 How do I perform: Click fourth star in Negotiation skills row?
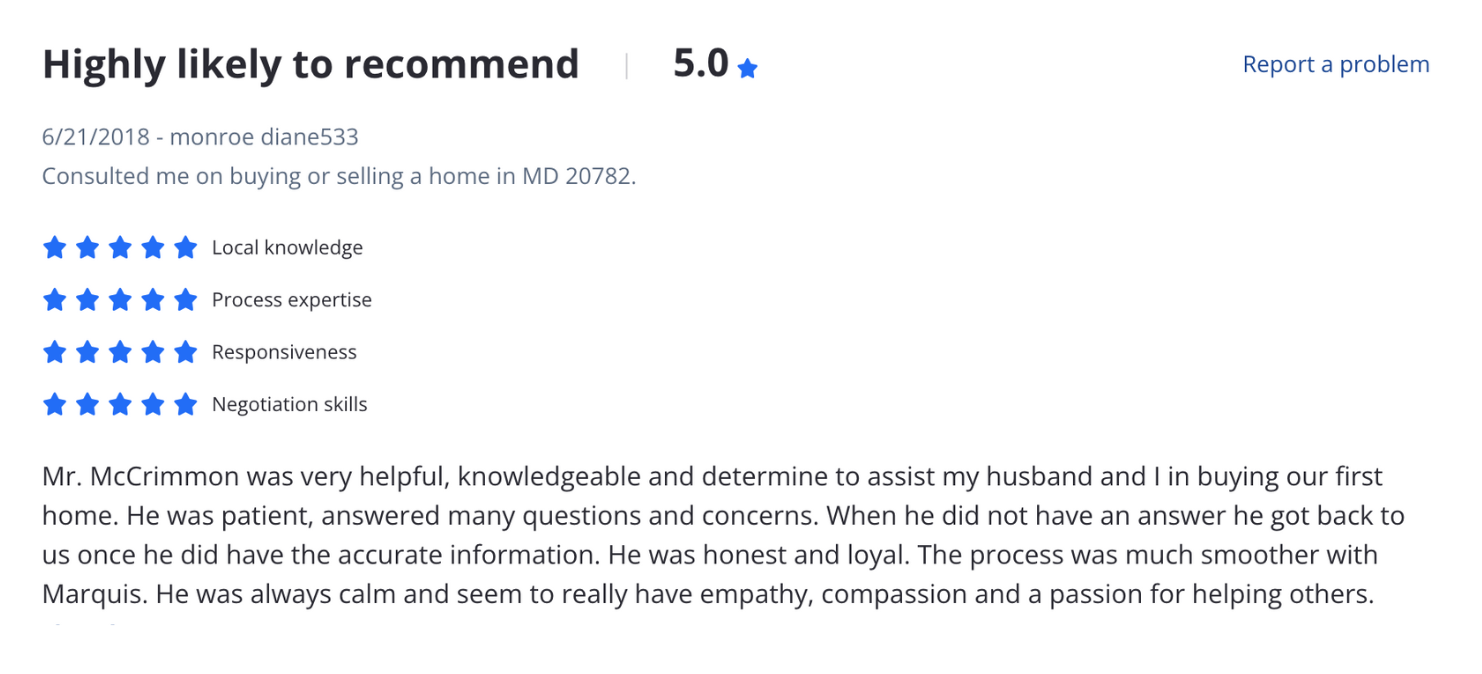153,404
